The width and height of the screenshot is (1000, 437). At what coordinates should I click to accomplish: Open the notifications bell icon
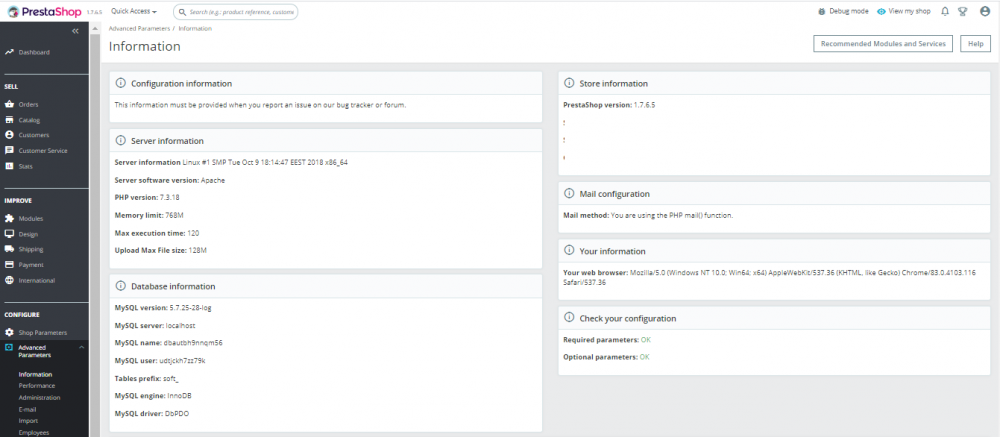click(945, 12)
